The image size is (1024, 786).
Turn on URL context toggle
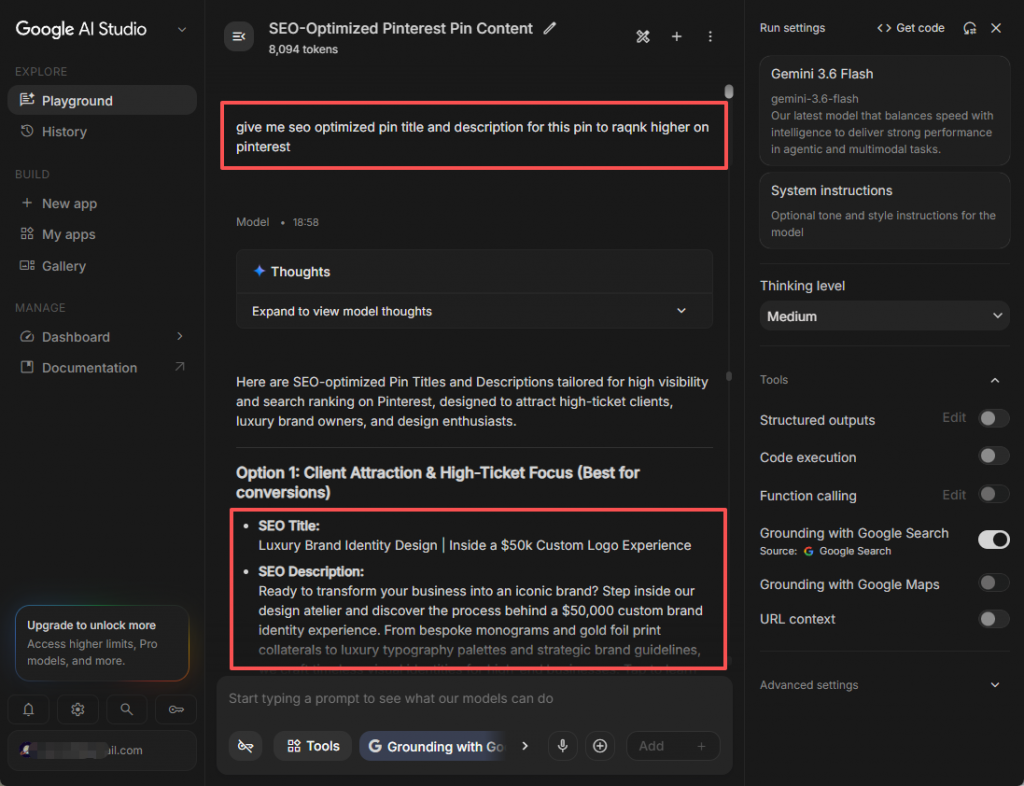pos(993,618)
